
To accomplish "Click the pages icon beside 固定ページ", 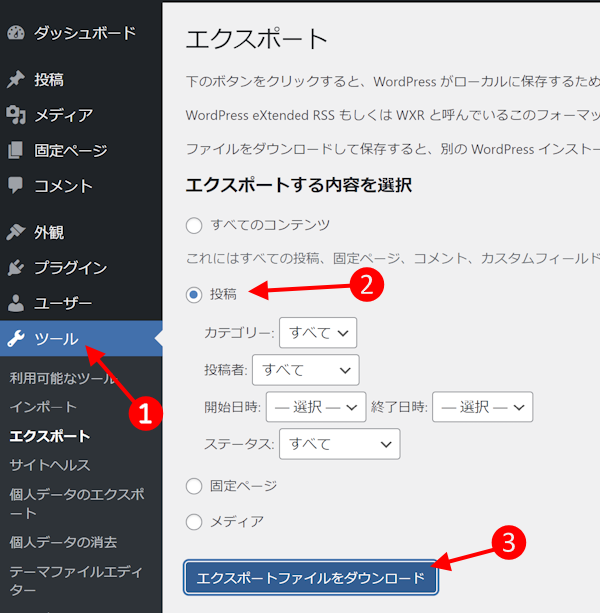I will (x=16, y=150).
